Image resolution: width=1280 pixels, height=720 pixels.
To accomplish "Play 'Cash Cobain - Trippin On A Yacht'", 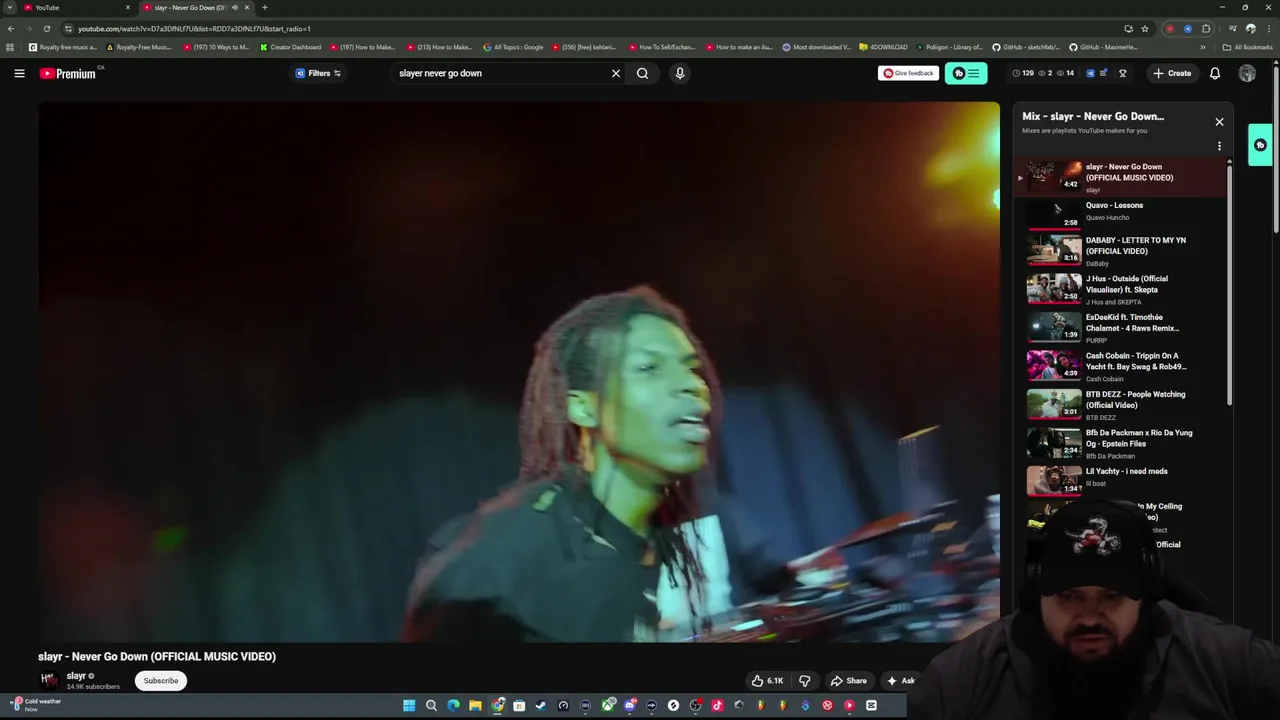I will (x=1120, y=365).
